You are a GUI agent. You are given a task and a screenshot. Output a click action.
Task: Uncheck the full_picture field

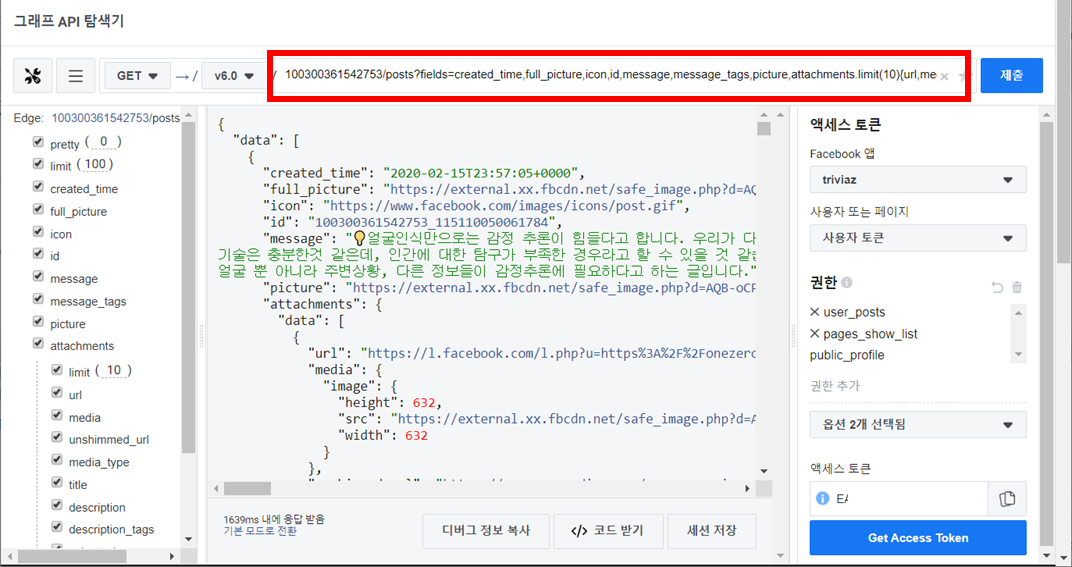click(38, 209)
